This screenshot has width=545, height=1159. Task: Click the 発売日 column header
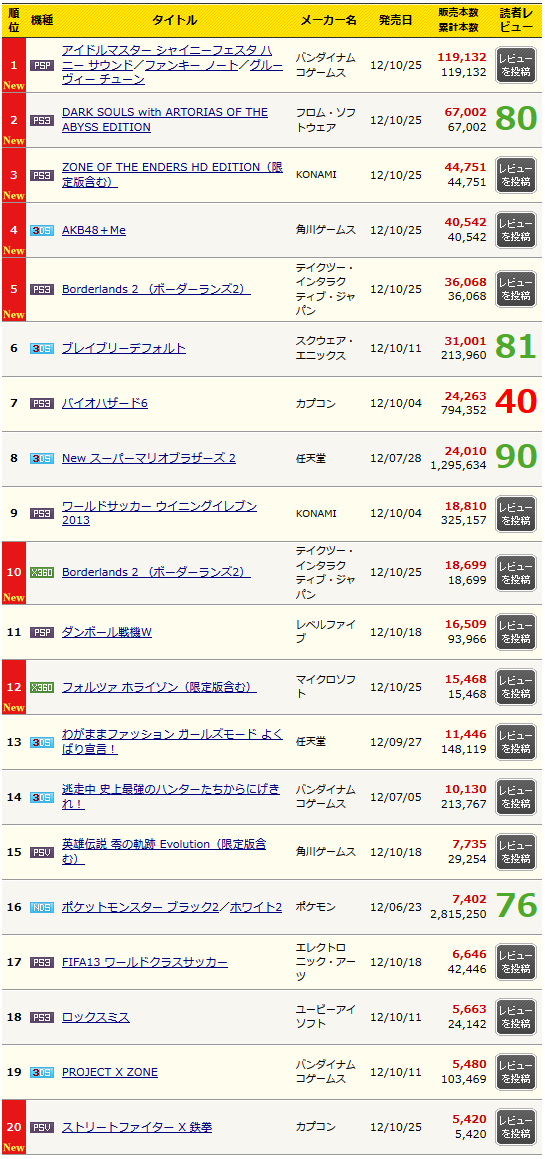coord(395,20)
